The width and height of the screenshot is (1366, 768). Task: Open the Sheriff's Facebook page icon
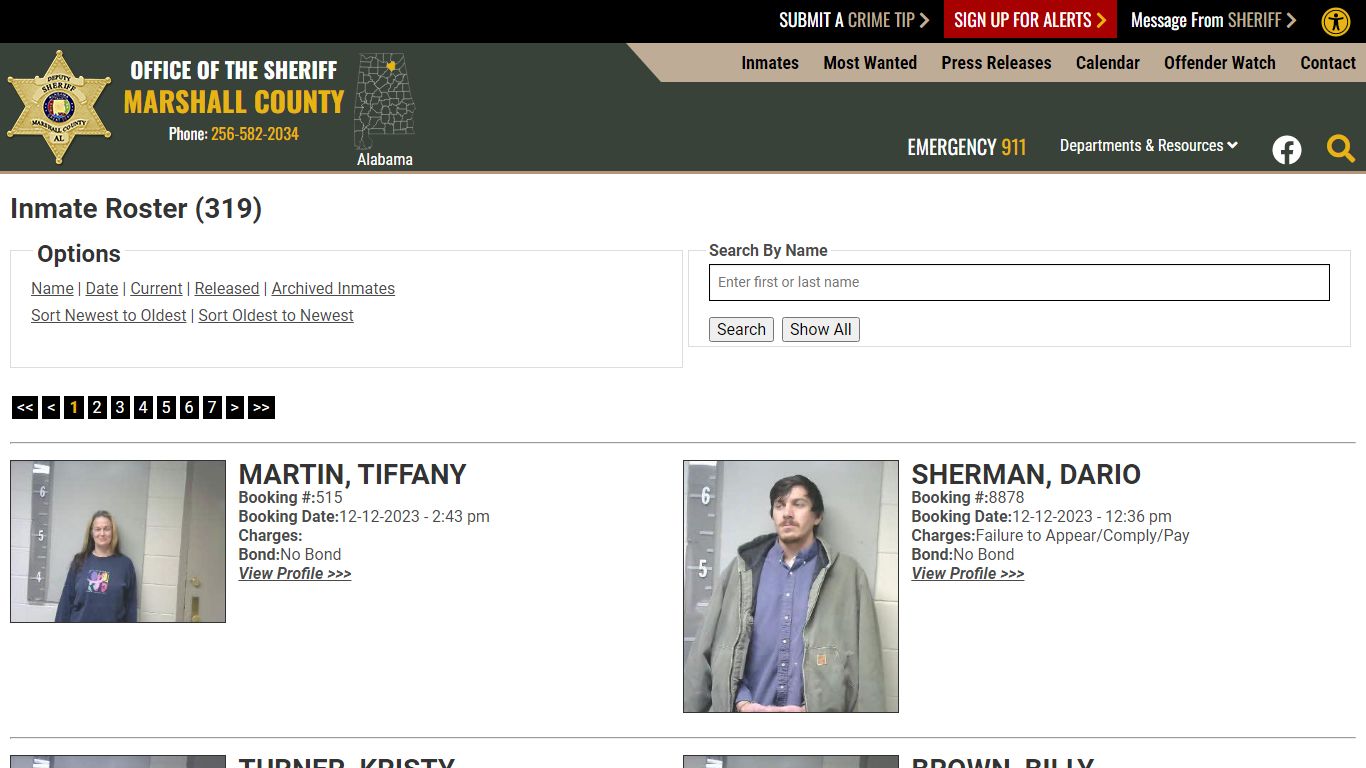pos(1287,150)
